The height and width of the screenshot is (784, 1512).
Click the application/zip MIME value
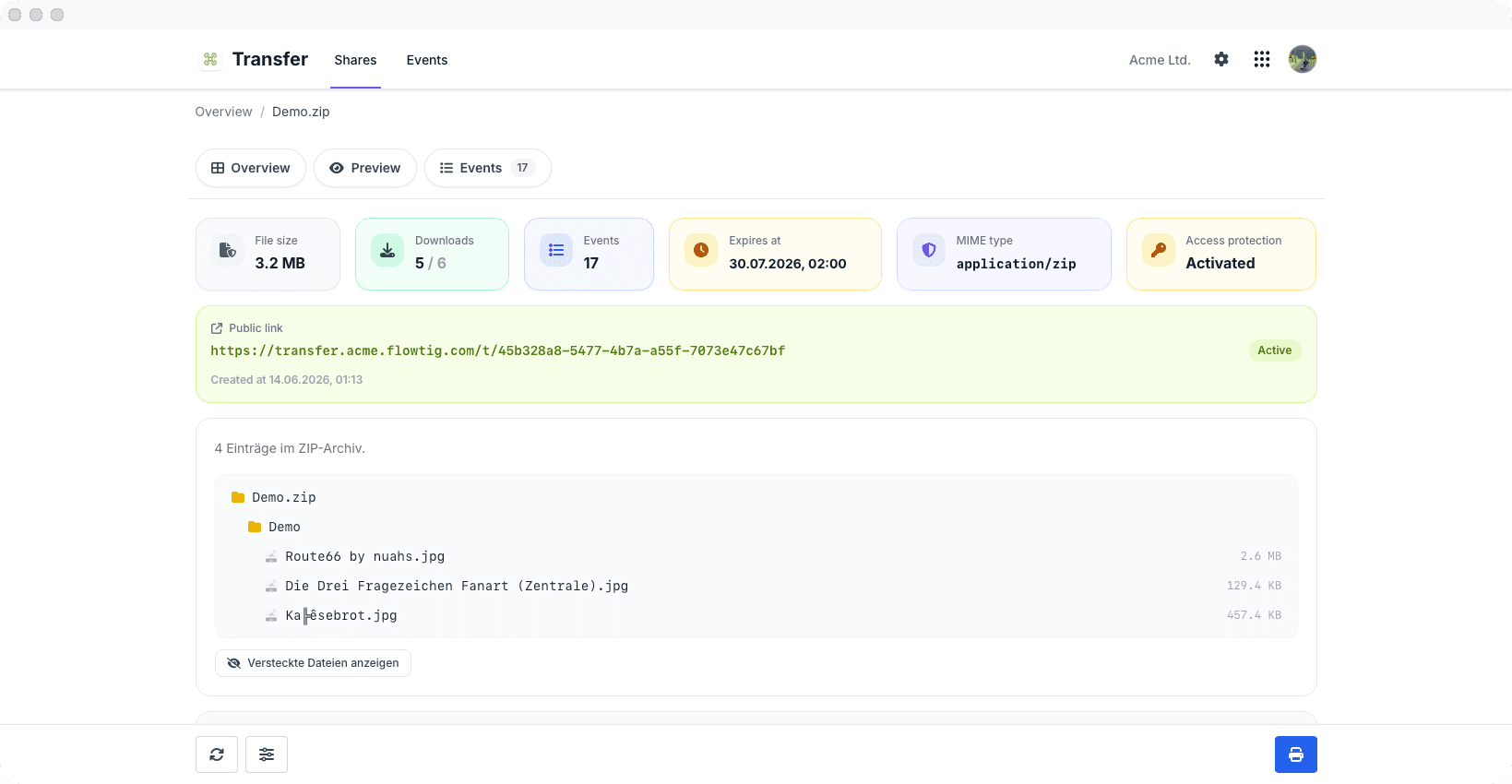pyautogui.click(x=1017, y=264)
